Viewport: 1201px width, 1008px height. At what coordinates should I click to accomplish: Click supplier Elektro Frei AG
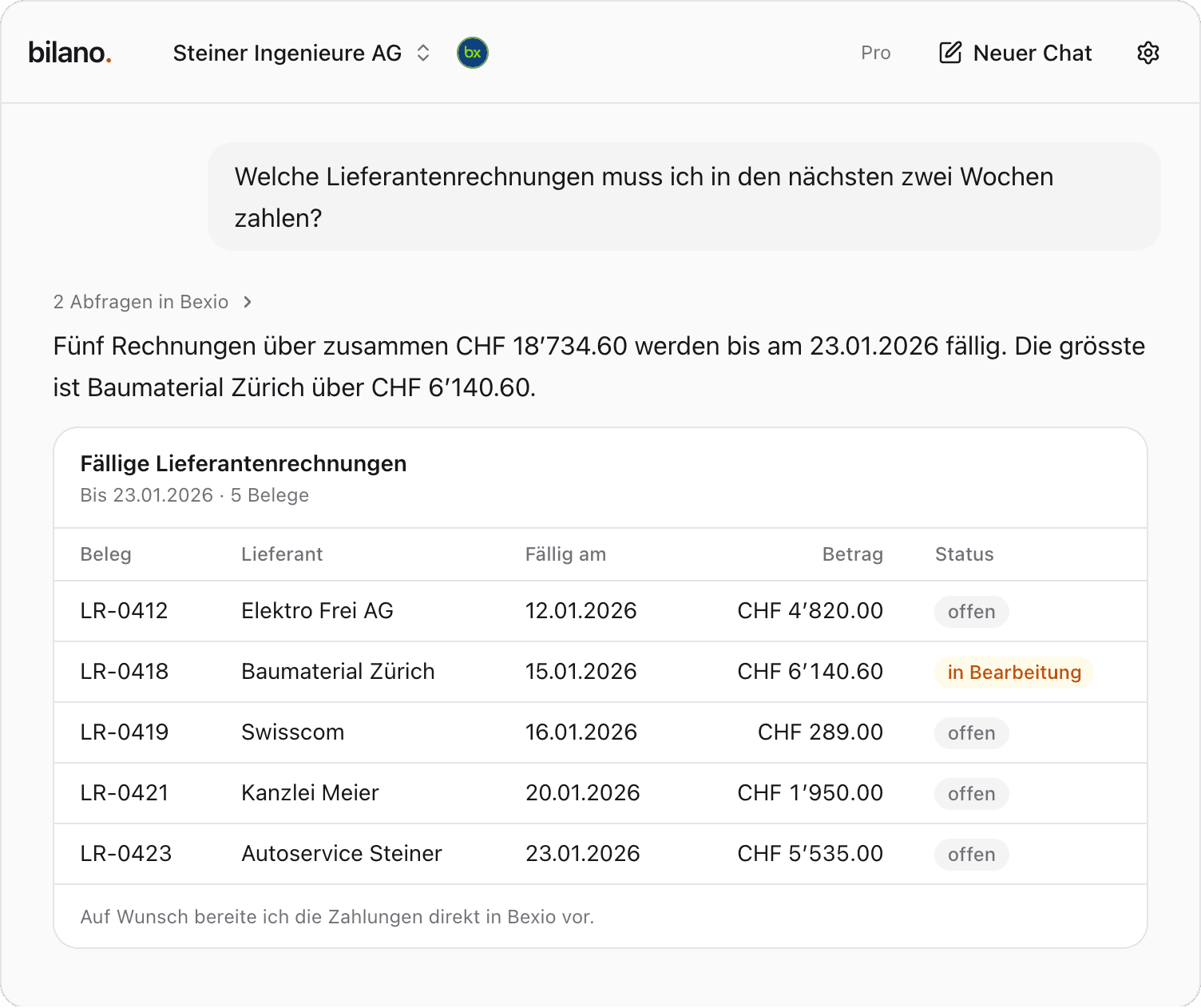coord(317,611)
